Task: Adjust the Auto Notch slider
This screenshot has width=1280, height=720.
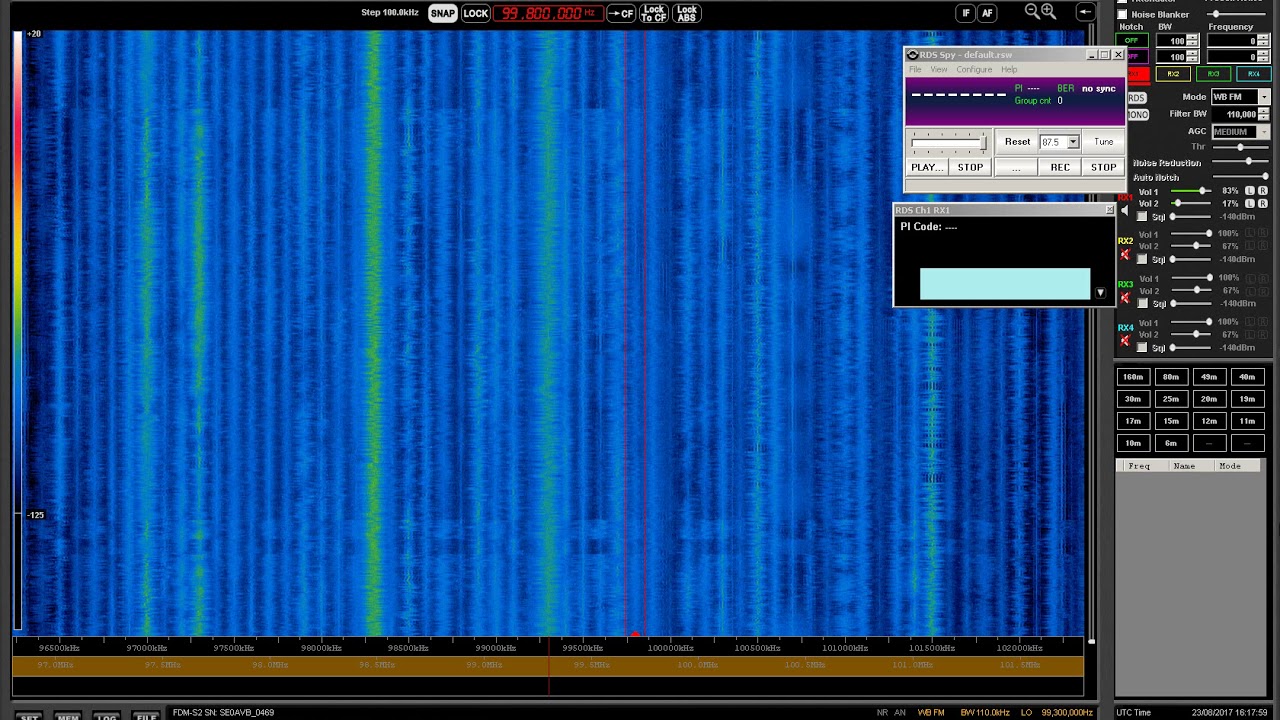Action: click(1240, 177)
